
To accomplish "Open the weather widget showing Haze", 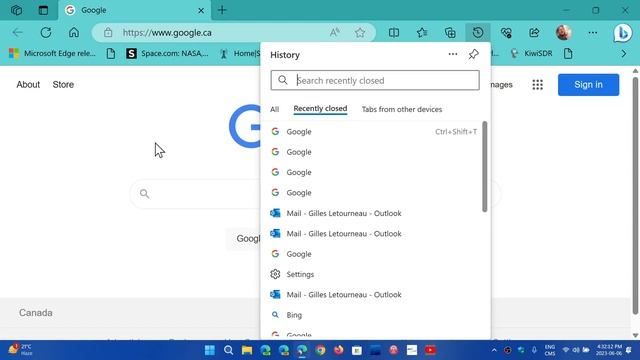I will coord(20,350).
